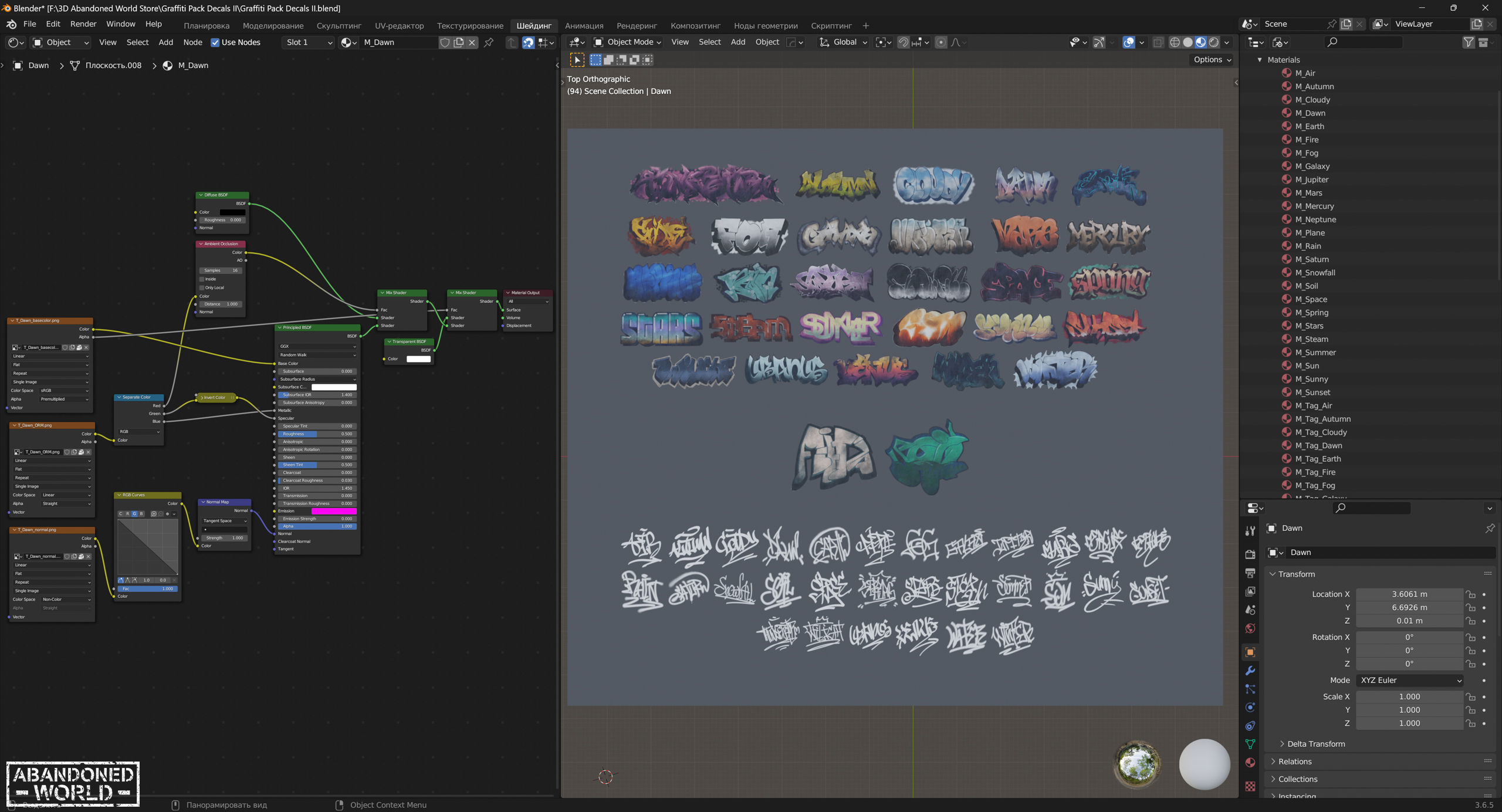
Task: Click the magenta Emission color swatch
Action: pos(333,511)
